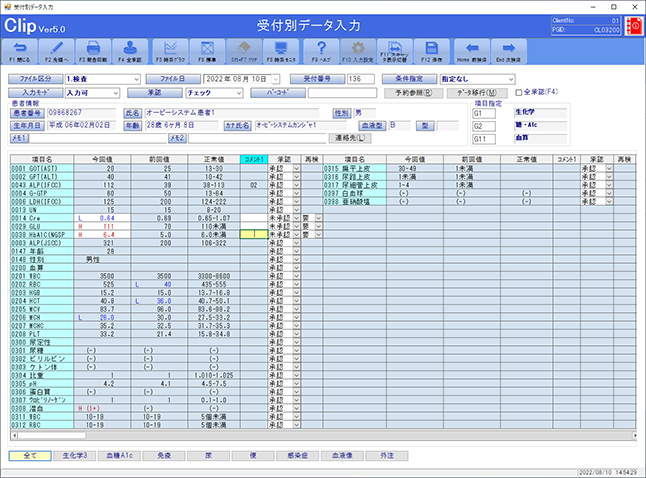Click the 予約参照(R) button
The image size is (646, 478).
pyautogui.click(x=414, y=93)
